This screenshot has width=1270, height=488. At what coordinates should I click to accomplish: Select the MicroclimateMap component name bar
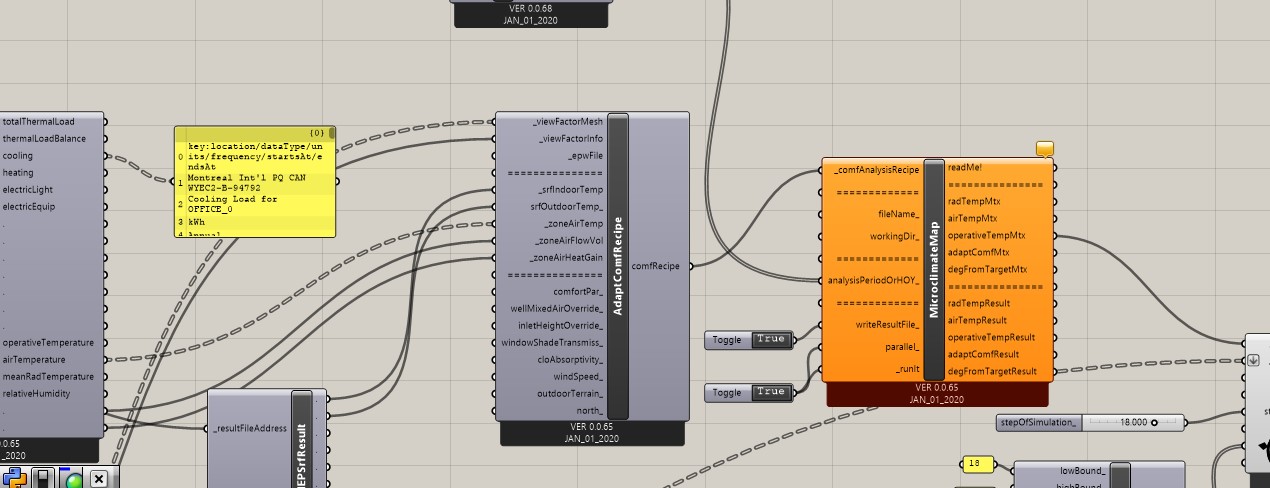(x=934, y=269)
